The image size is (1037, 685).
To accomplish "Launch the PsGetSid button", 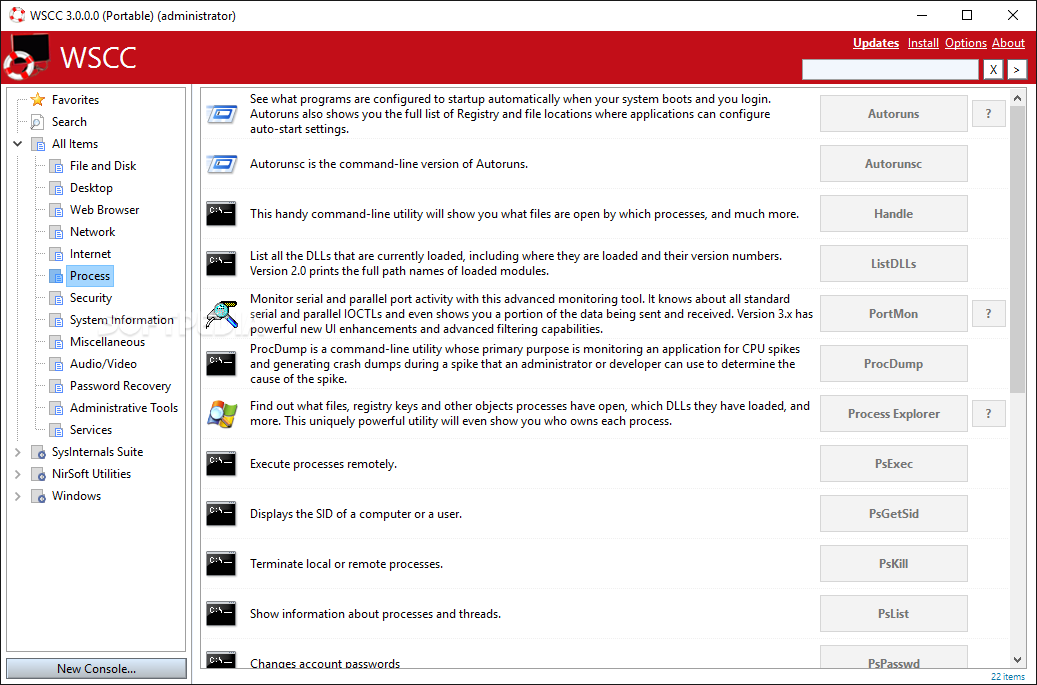I will coord(893,514).
